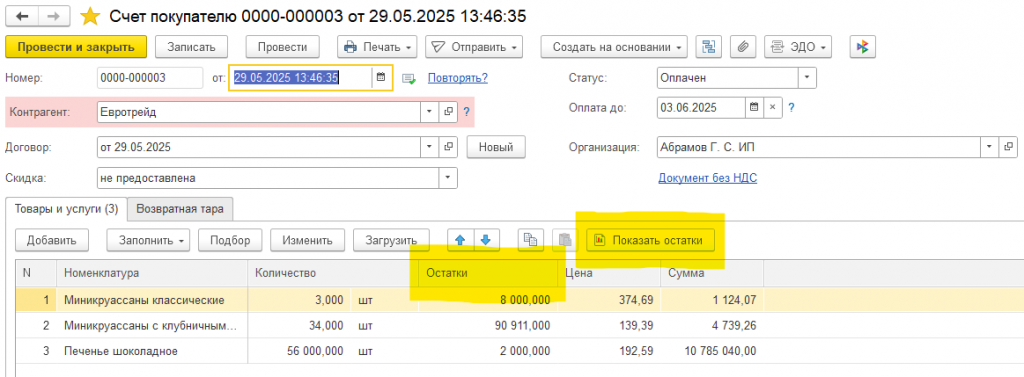1024x377 pixels.
Task: Copy rows with the copy icon
Action: 531,240
